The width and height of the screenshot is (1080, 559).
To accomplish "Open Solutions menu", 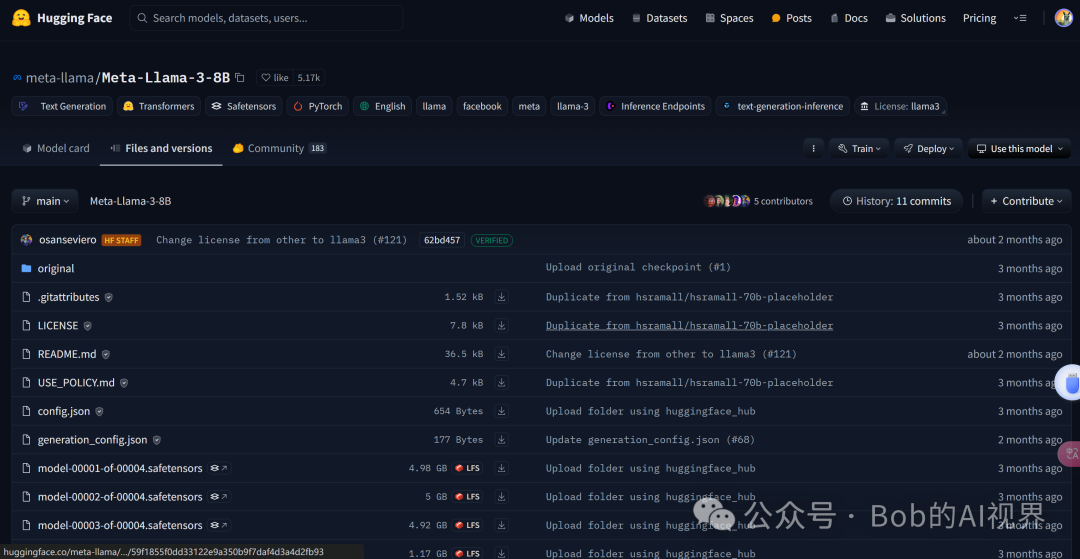I will [915, 18].
